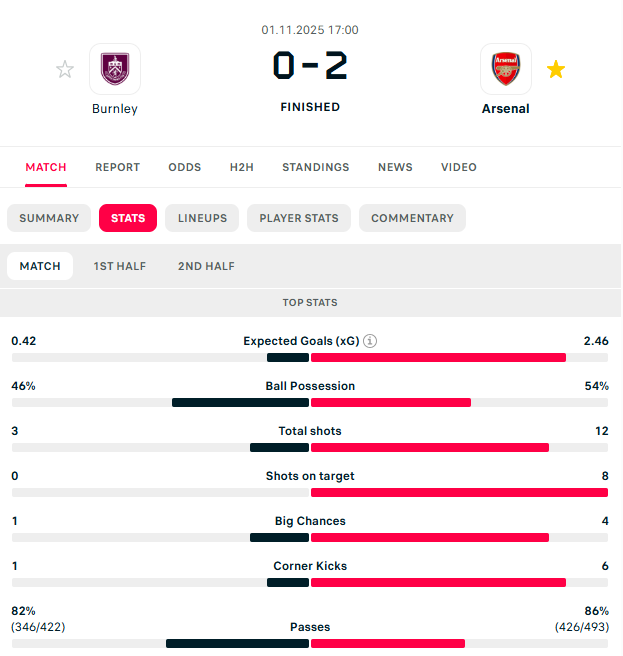The width and height of the screenshot is (623, 656).
Task: Click the Arsenal club crest icon
Action: [506, 69]
